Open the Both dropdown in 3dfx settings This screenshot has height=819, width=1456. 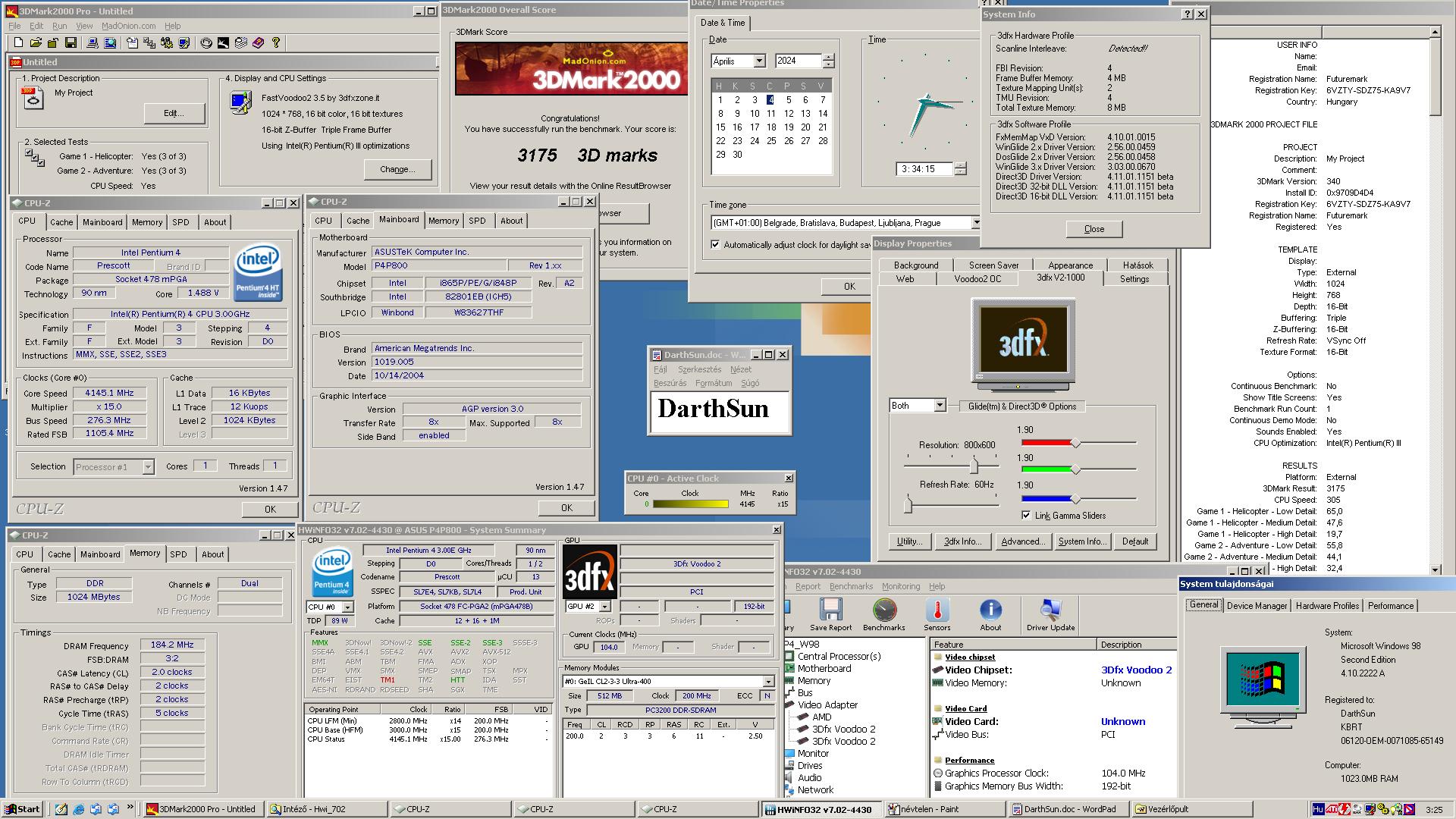click(939, 406)
